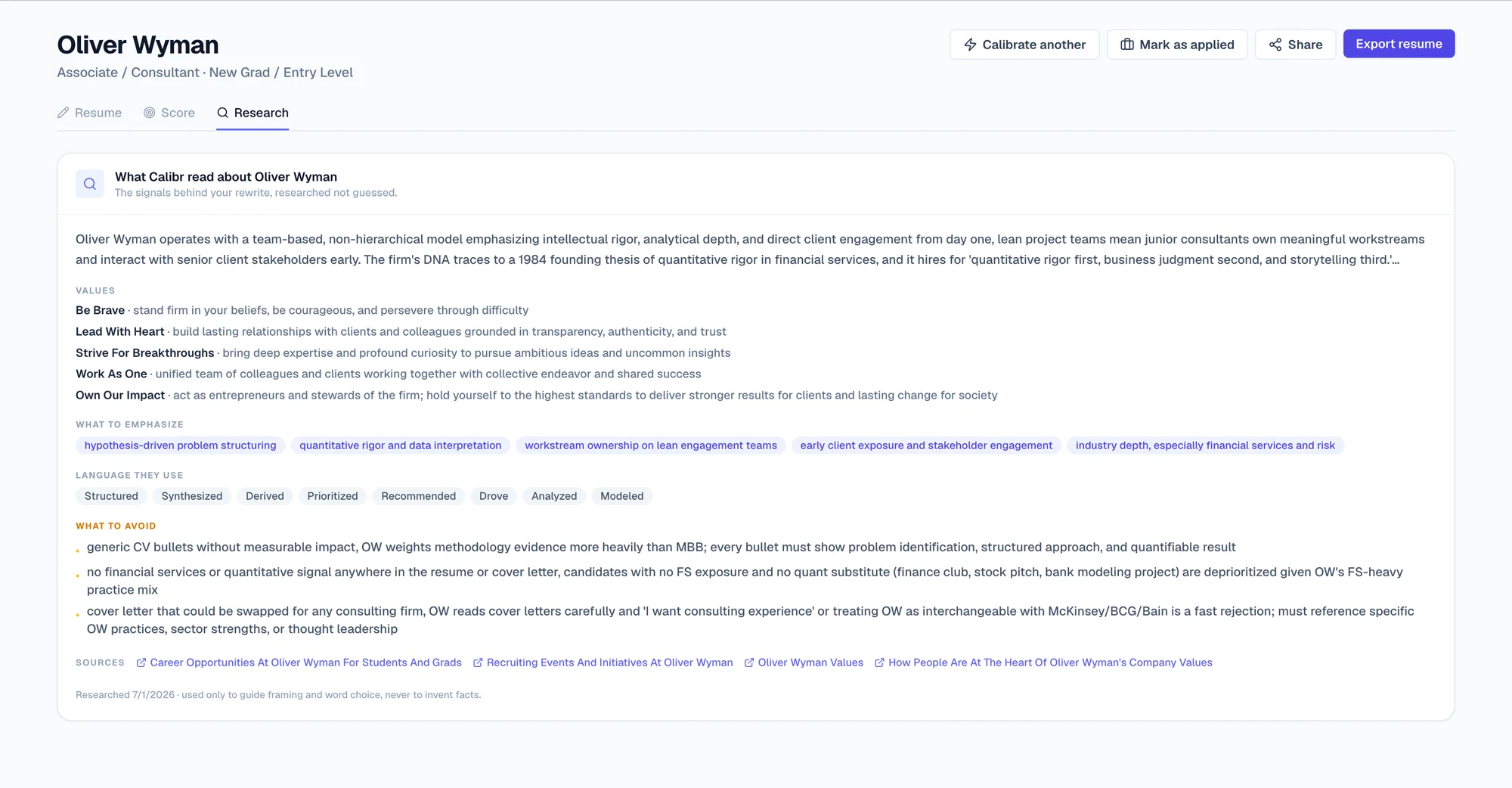1512x788 pixels.
Task: Click the Drove language chip
Action: 494,496
